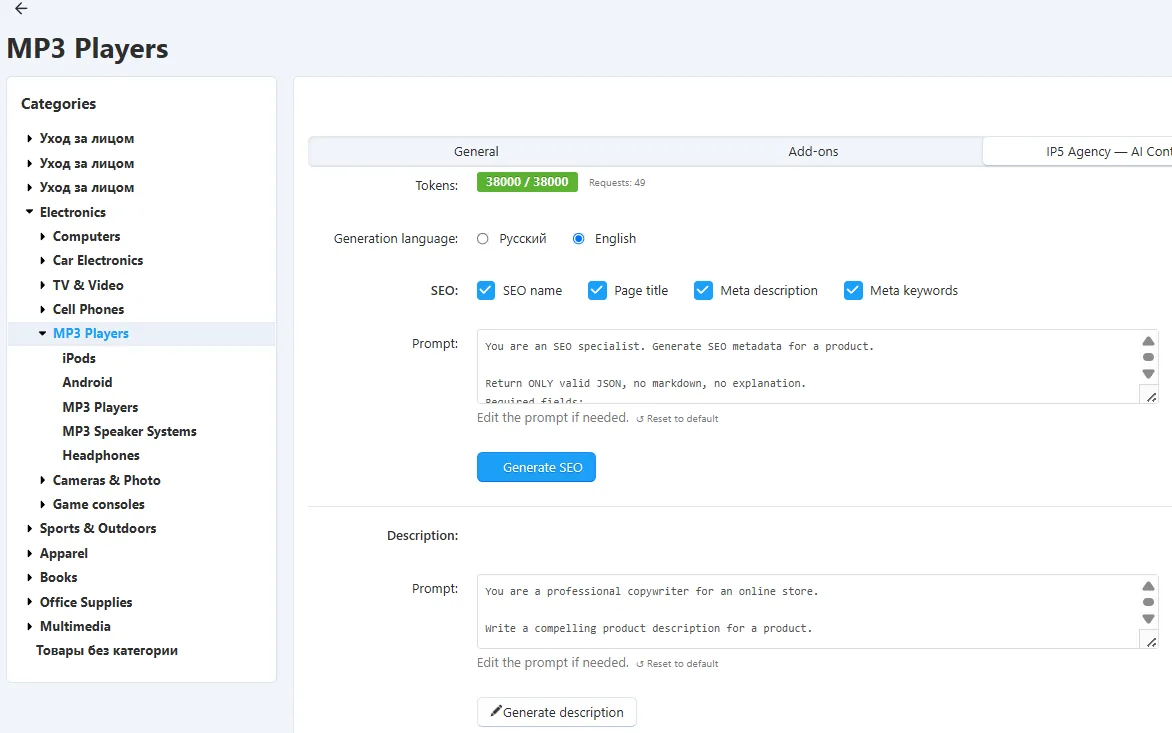Click the Generate description button
This screenshot has width=1172, height=733.
[557, 712]
